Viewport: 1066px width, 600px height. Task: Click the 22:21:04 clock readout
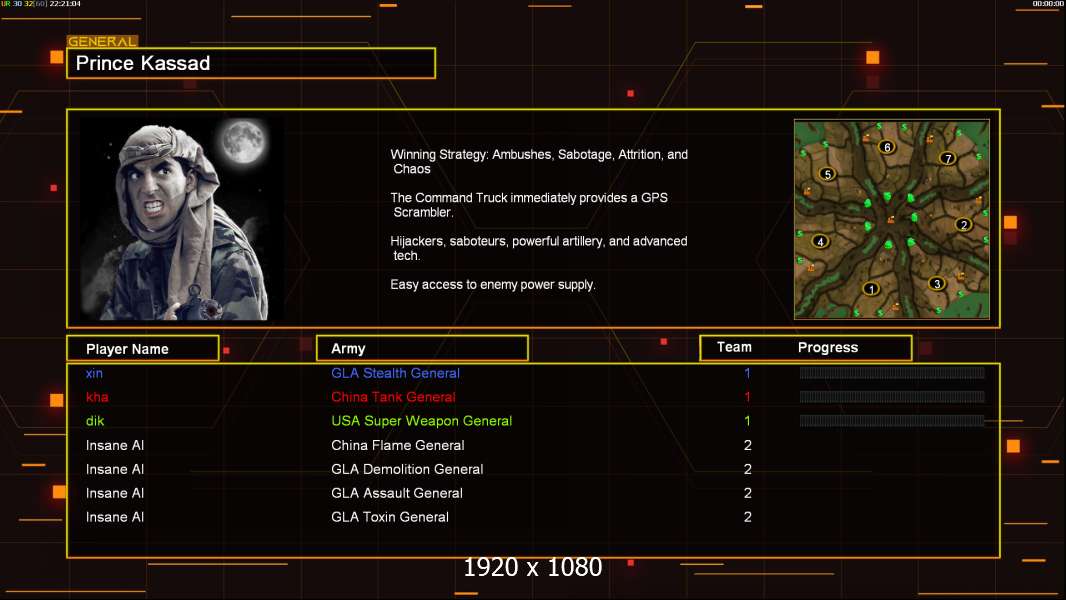point(65,4)
